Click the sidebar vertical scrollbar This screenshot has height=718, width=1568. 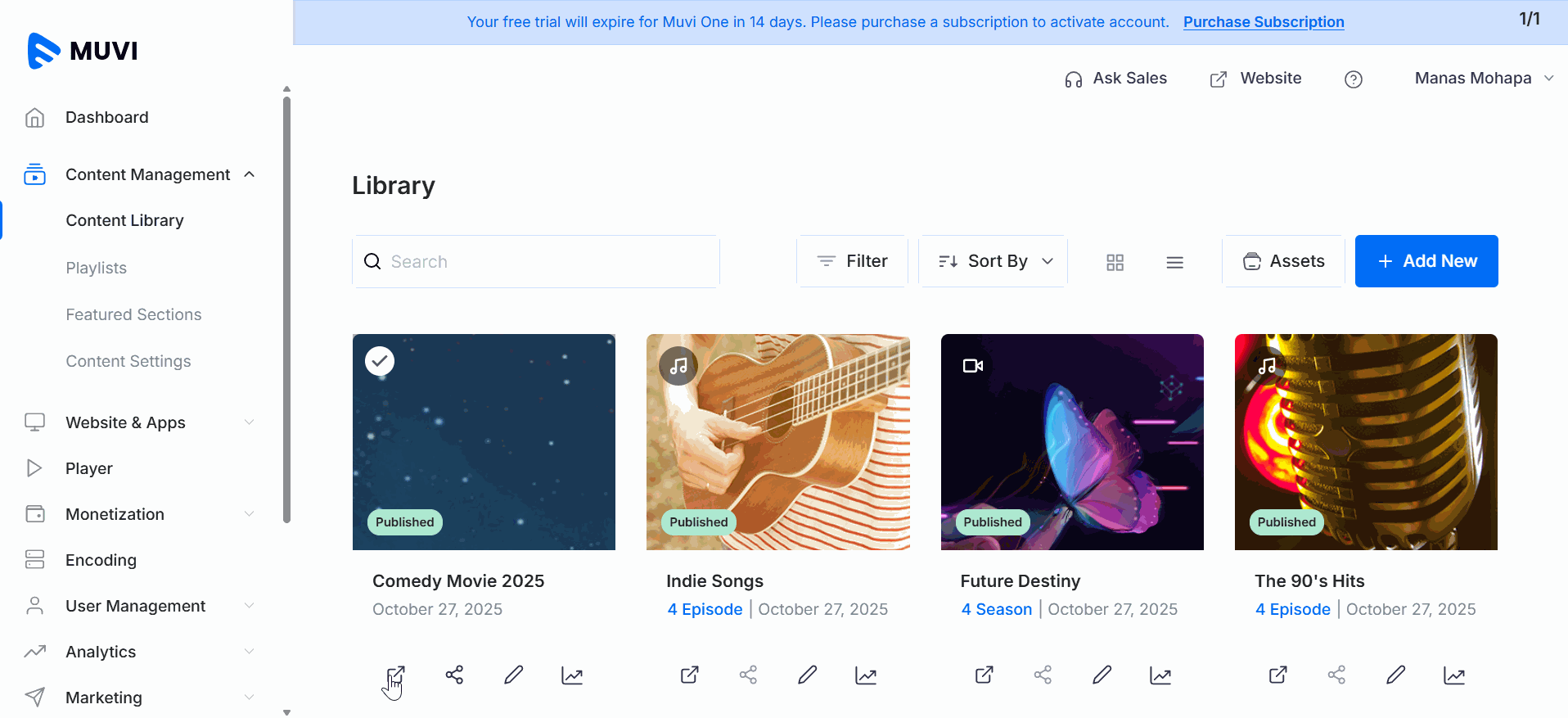pos(286,311)
